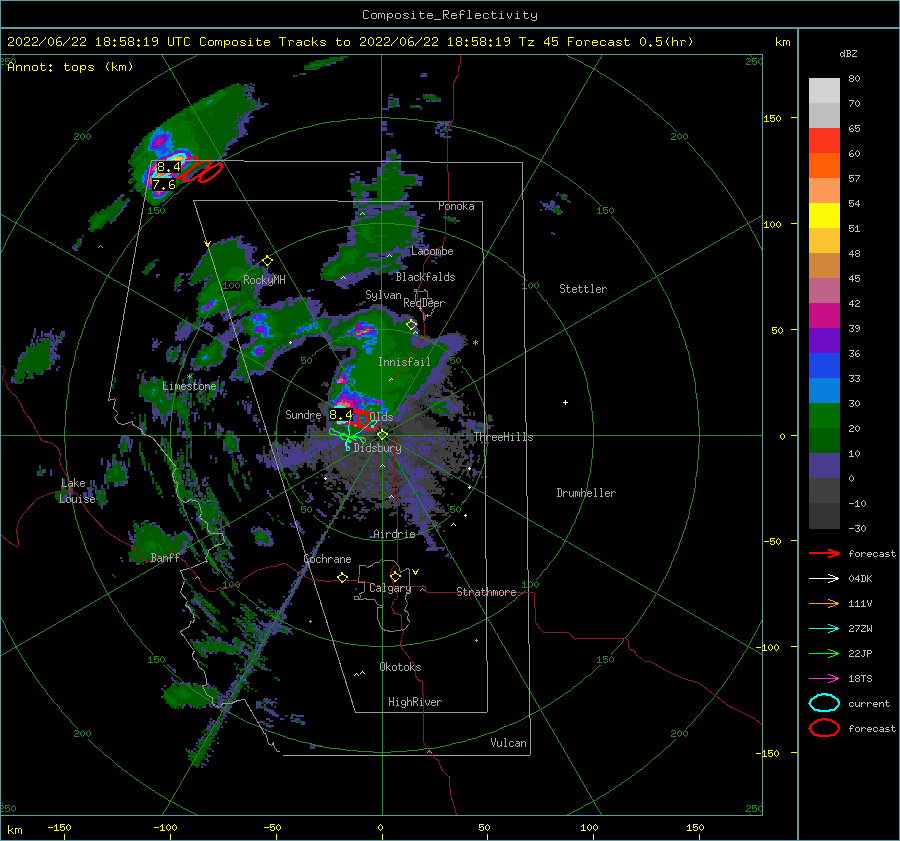The height and width of the screenshot is (841, 900).
Task: Click the blue swatch between 36 and 33 dBZ
Action: coord(824,365)
